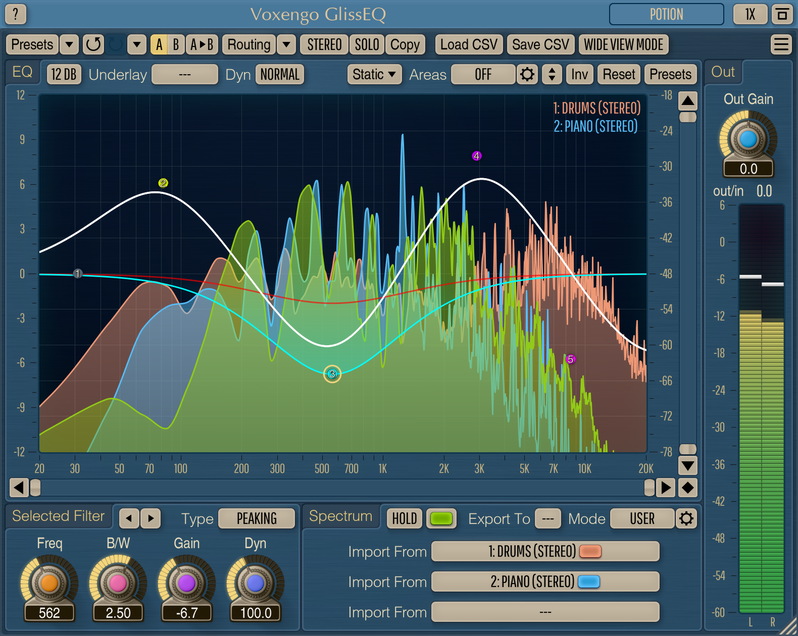
Task: Select yellow filter control point 2
Action: point(163,183)
